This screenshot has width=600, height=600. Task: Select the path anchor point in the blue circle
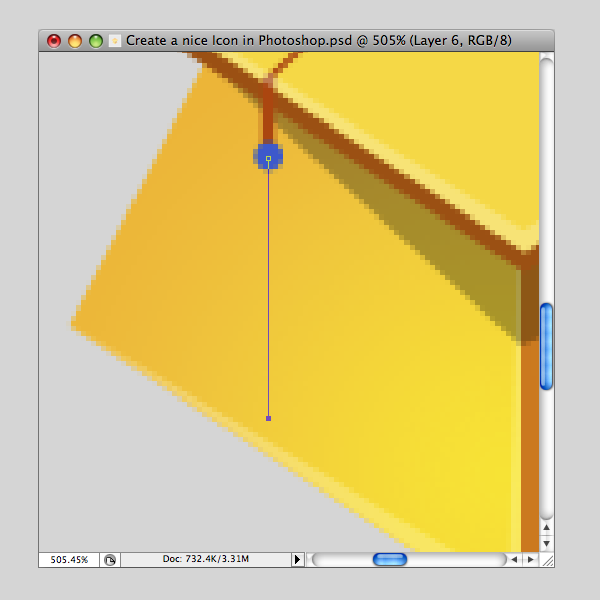point(268,158)
